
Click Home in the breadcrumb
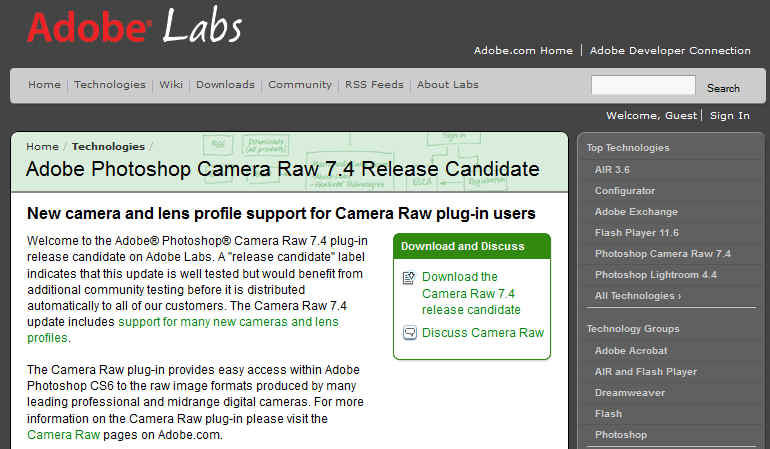[42, 146]
